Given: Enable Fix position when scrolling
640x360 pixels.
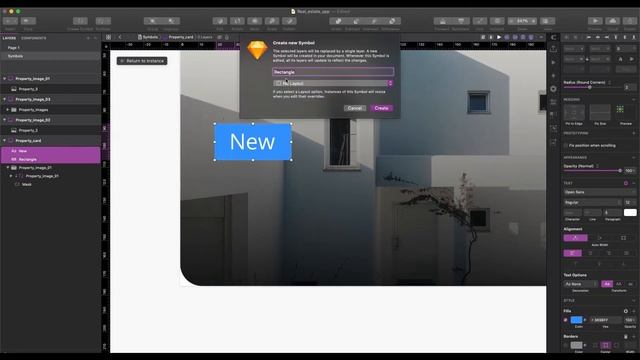Looking at the screenshot, I should click(566, 145).
